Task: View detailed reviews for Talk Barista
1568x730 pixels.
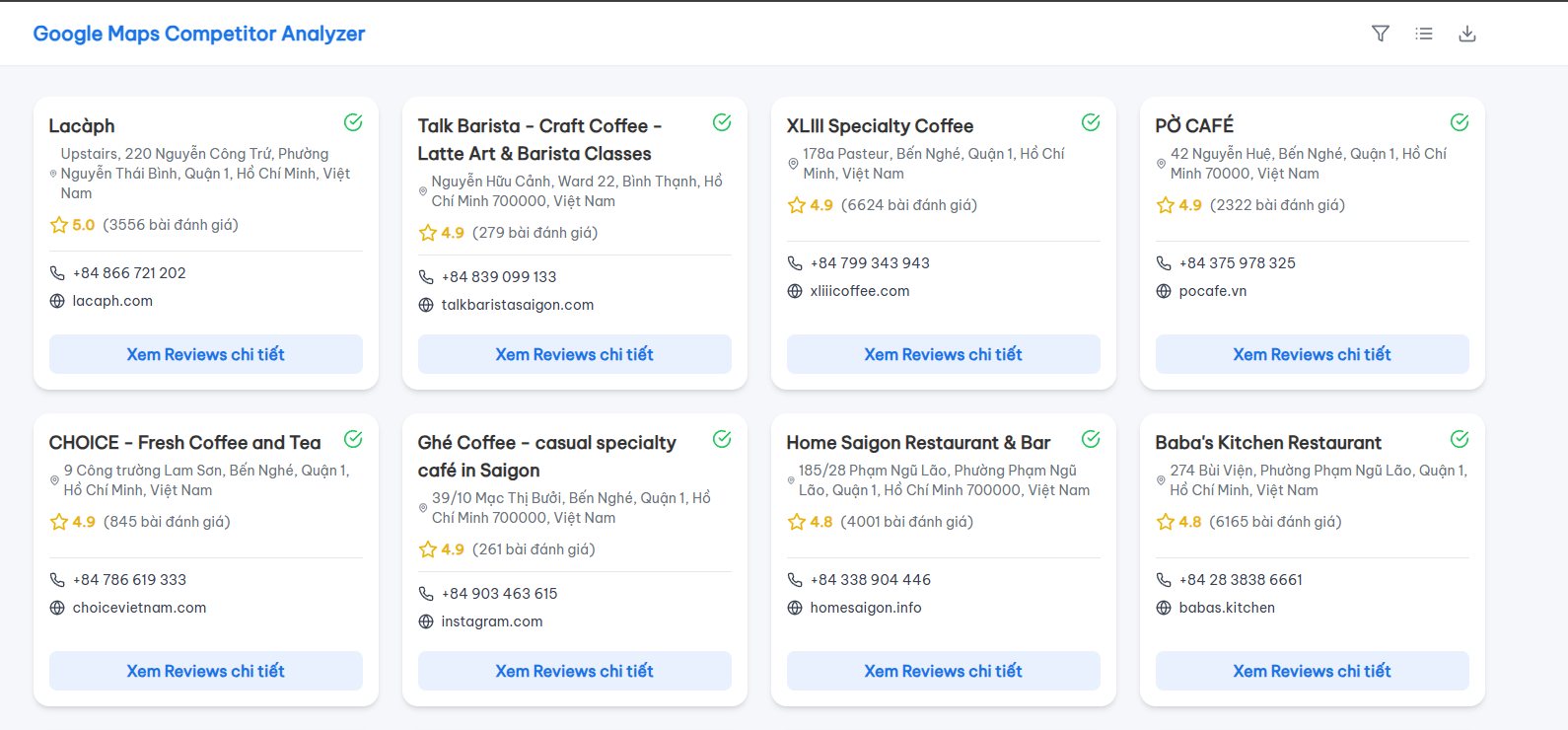Action: [574, 354]
